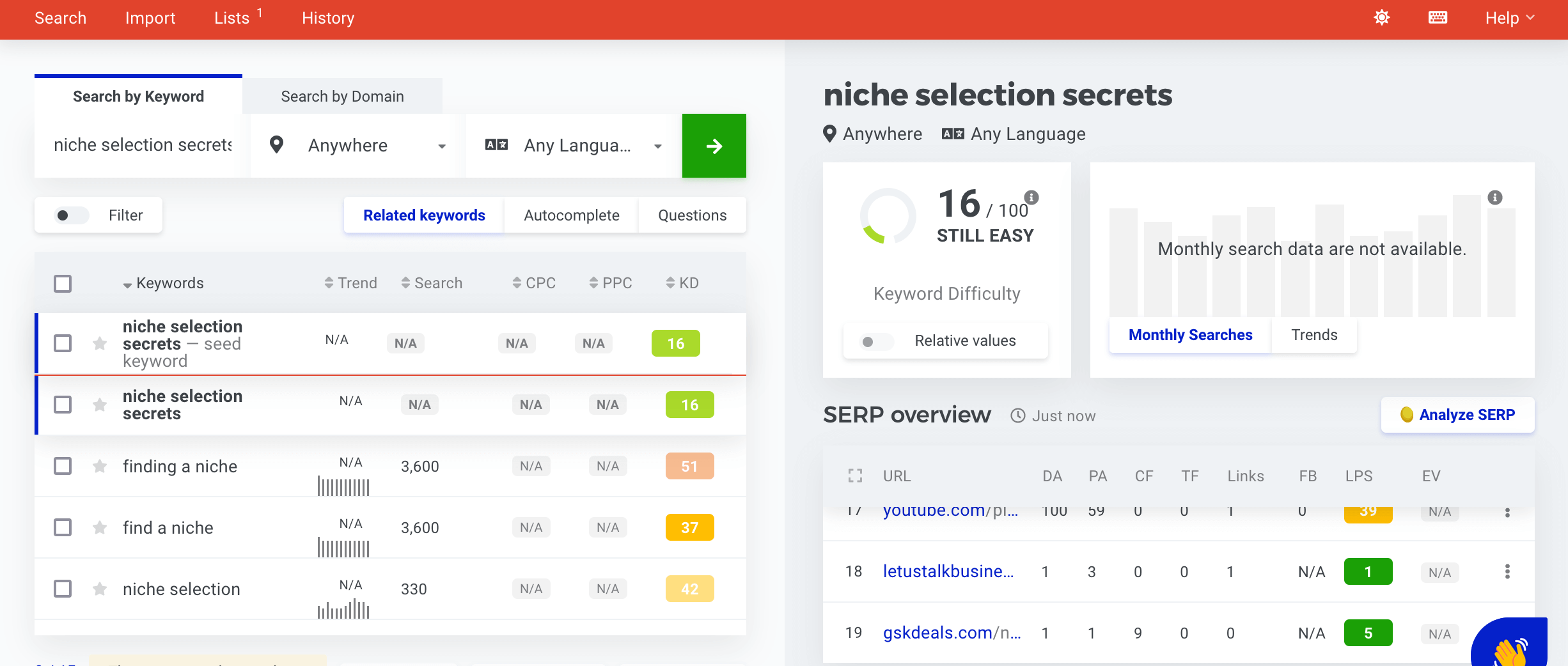The image size is (1568, 666).
Task: Check the 'niche selection' row checkbox
Action: click(x=63, y=589)
